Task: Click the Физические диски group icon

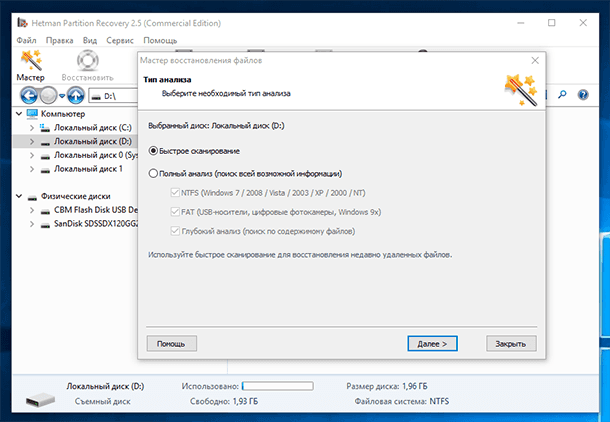Action: (32, 197)
